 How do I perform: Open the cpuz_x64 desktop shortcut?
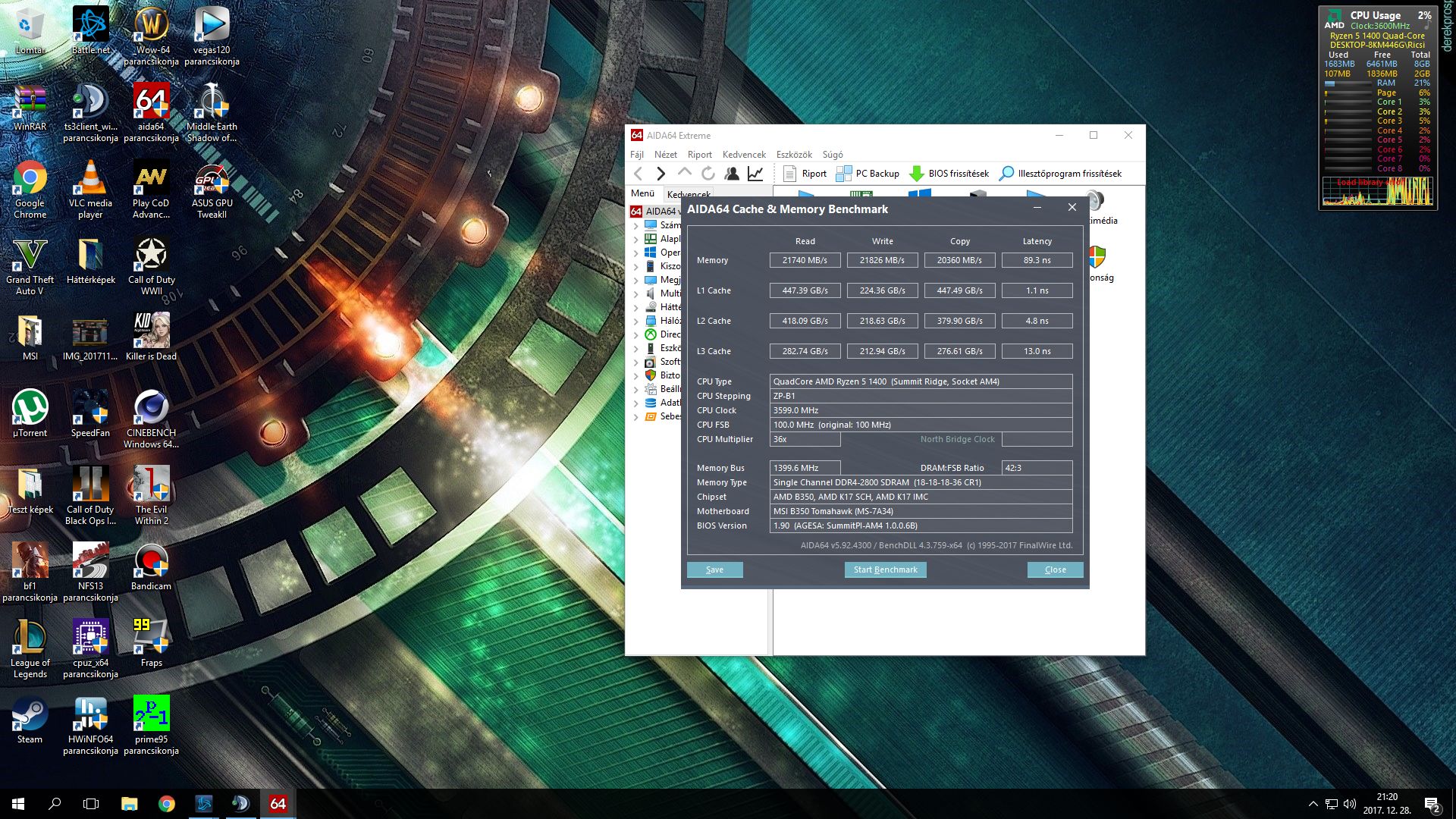point(90,648)
